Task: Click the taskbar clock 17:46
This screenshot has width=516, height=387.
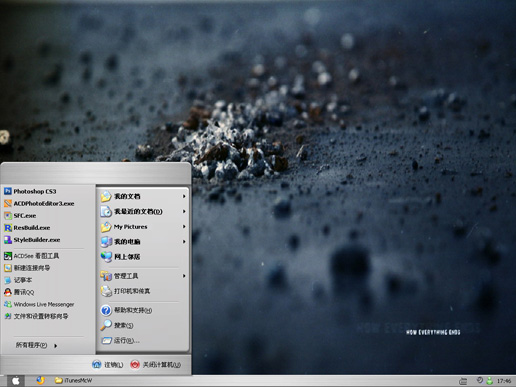Action: pos(504,381)
